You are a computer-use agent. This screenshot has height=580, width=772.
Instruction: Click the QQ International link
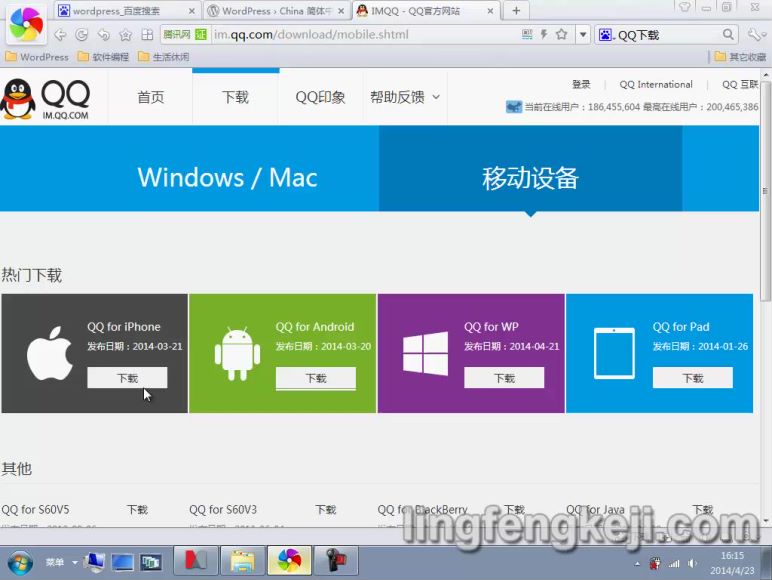click(656, 84)
